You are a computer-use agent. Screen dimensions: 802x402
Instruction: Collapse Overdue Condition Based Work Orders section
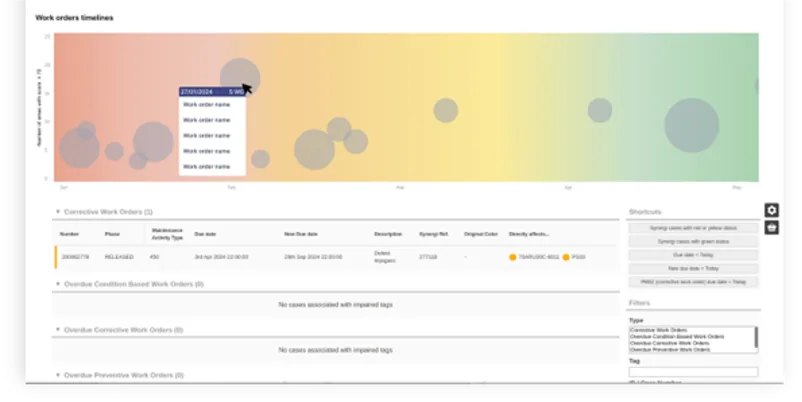click(58, 283)
